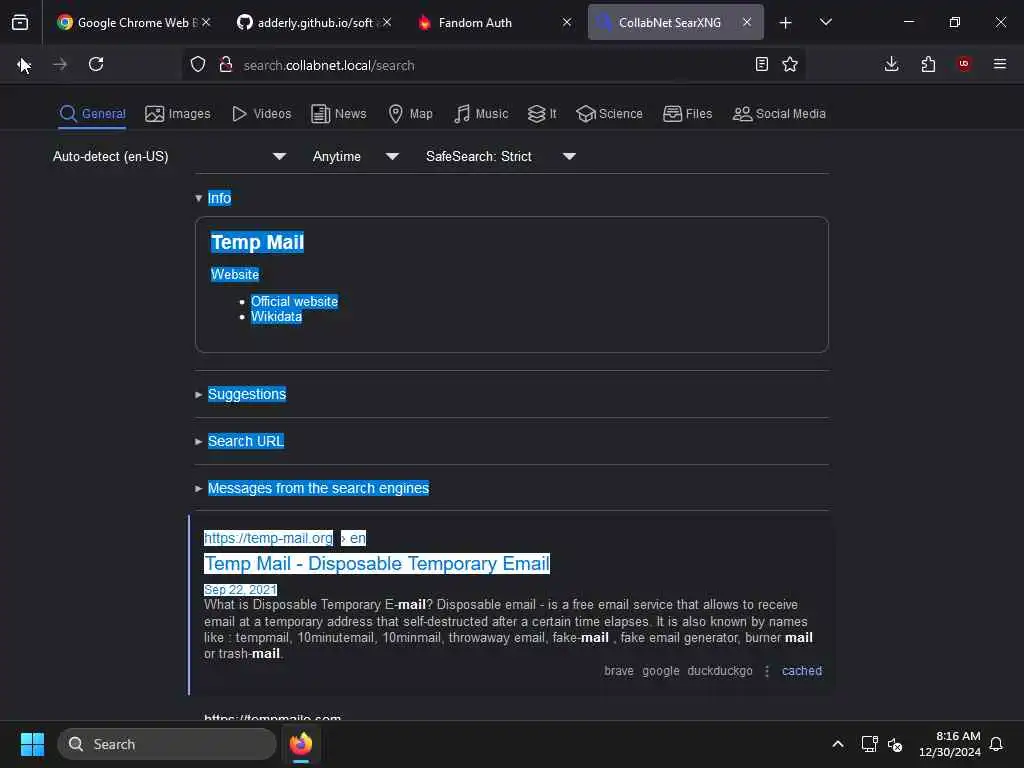Image resolution: width=1024 pixels, height=768 pixels.
Task: Click the taskbar Search box
Action: click(x=167, y=744)
